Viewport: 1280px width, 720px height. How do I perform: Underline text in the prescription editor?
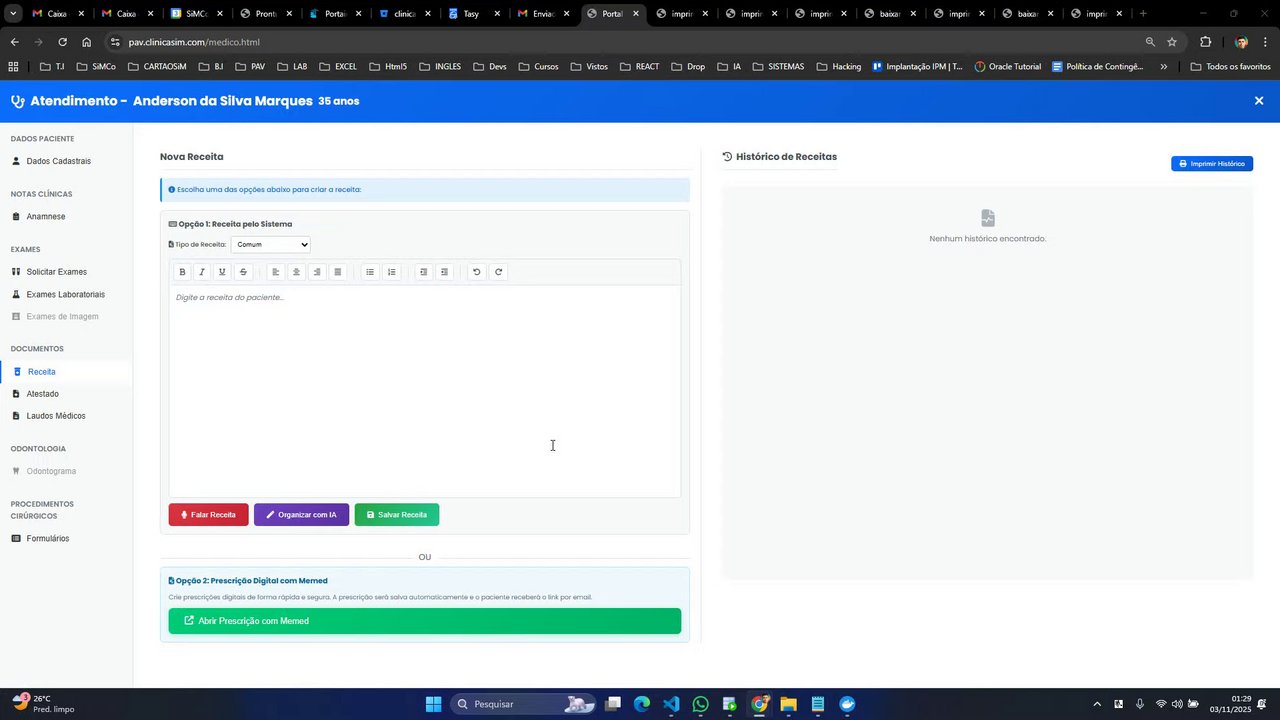click(x=222, y=272)
